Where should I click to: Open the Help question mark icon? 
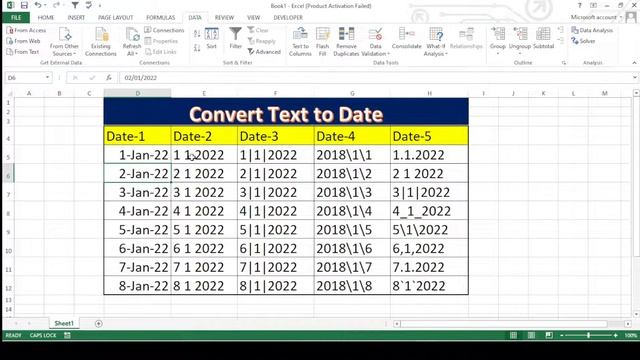point(580,5)
